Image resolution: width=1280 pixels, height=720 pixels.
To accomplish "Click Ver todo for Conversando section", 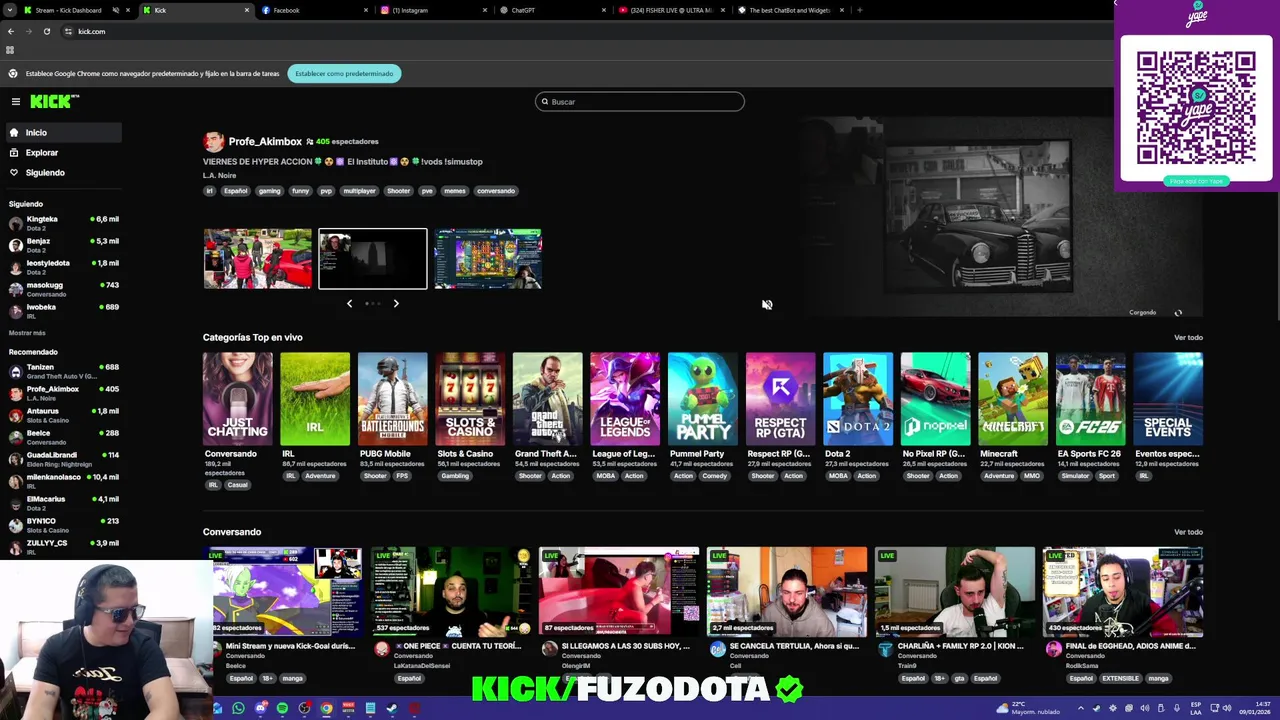I will (x=1188, y=532).
